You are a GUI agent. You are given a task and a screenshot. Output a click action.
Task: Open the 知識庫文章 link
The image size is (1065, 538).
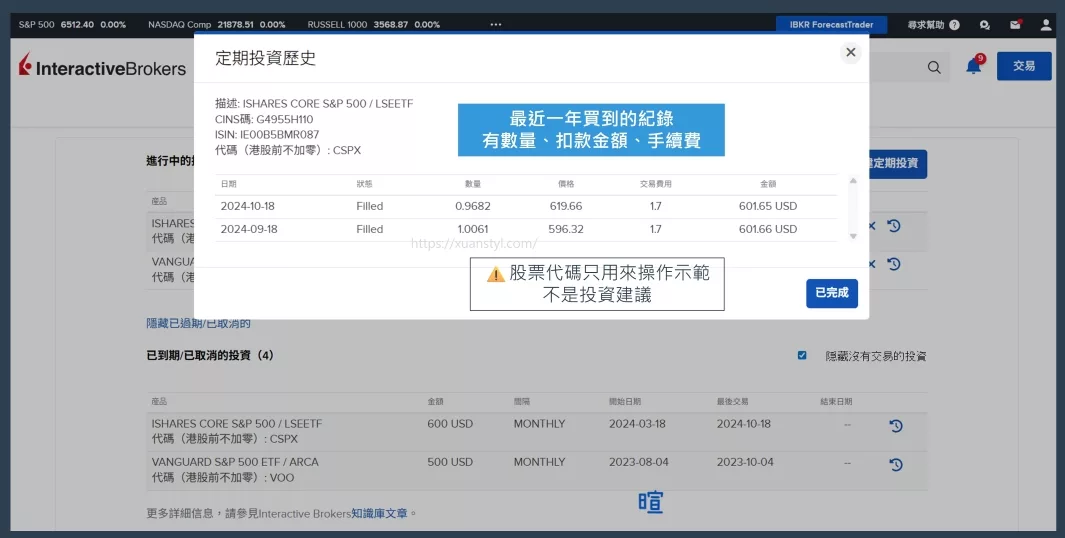coord(379,514)
